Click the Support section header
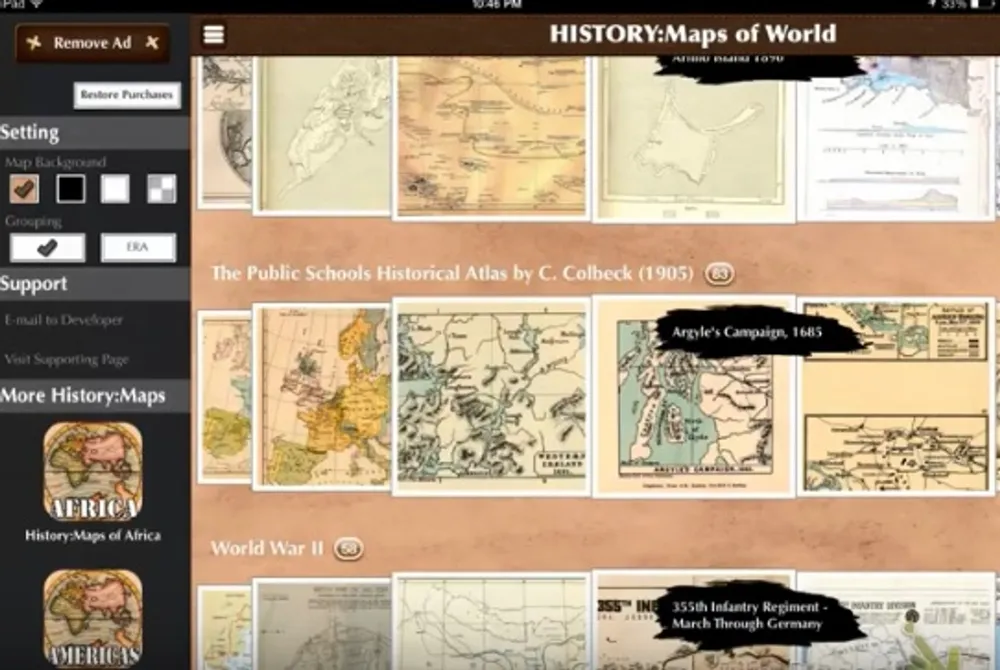The image size is (1000, 670). coord(94,284)
